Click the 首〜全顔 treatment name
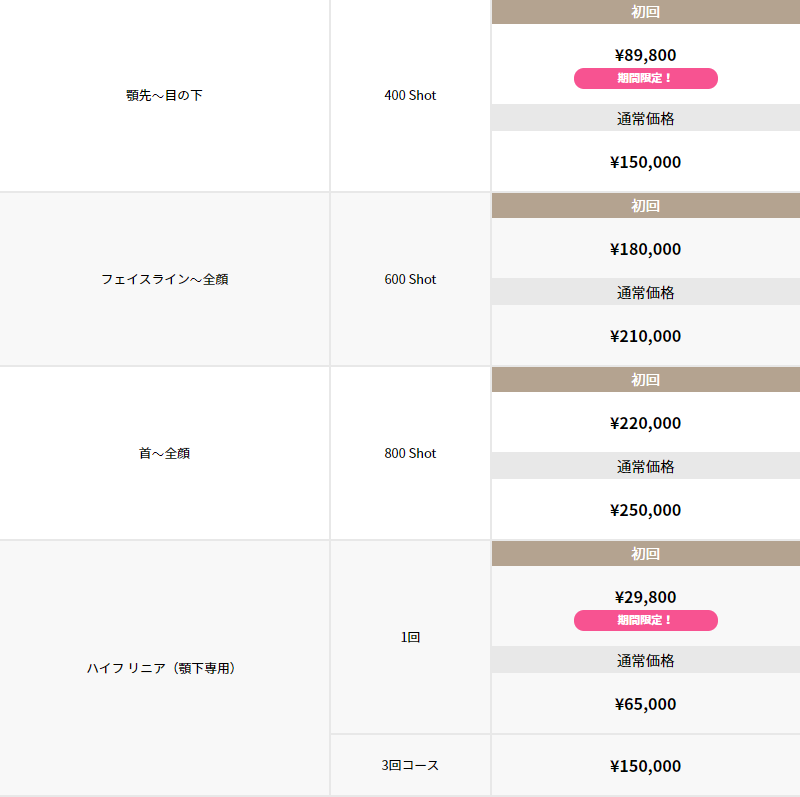800x797 pixels. coord(164,453)
